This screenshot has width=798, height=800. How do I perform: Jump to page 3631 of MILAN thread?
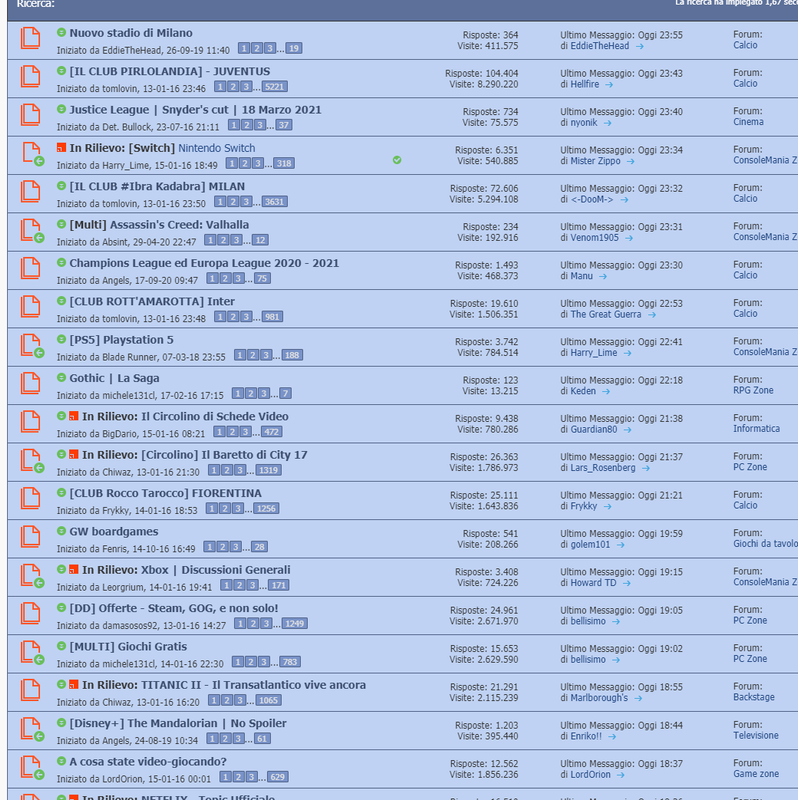tap(275, 202)
